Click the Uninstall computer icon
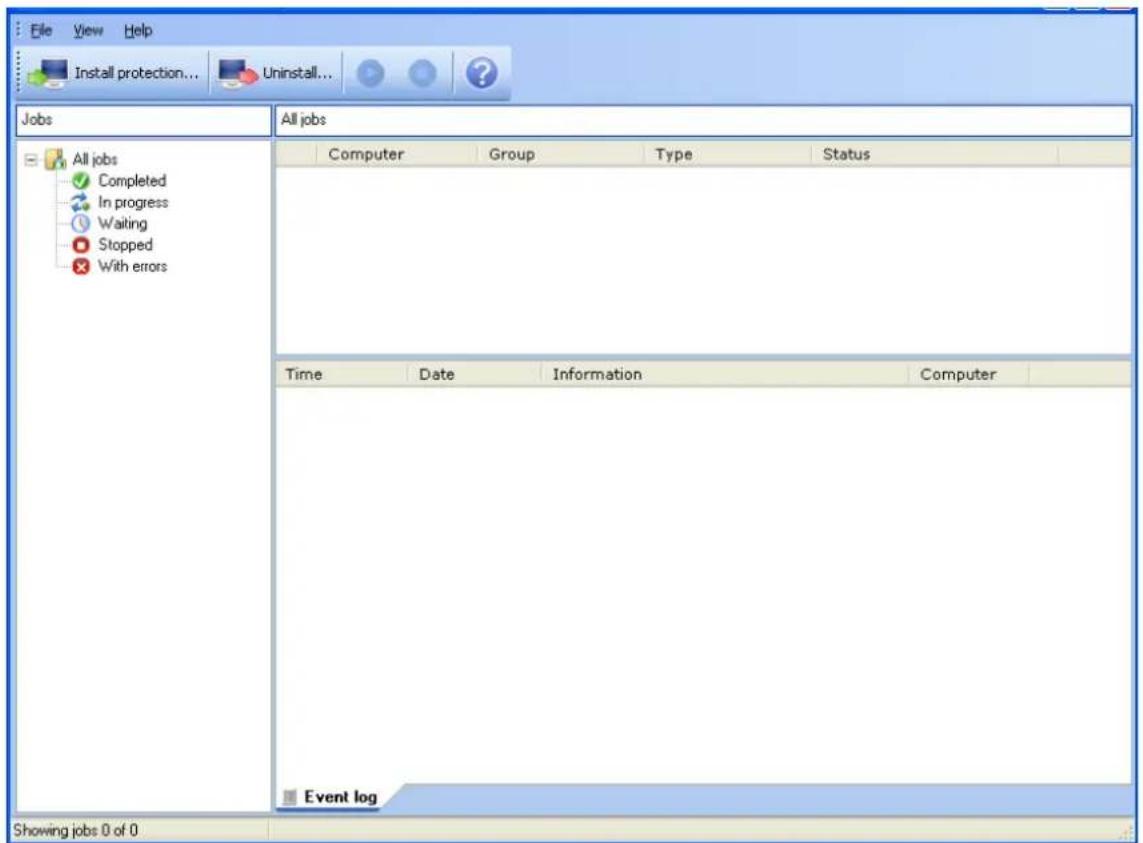The image size is (1143, 843). [x=238, y=74]
